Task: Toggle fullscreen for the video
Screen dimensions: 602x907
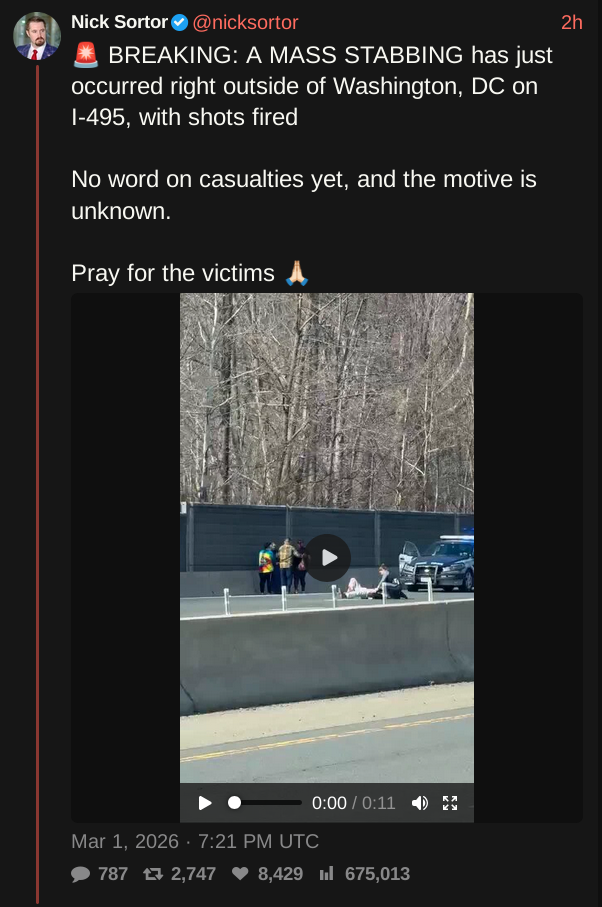Action: 450,803
